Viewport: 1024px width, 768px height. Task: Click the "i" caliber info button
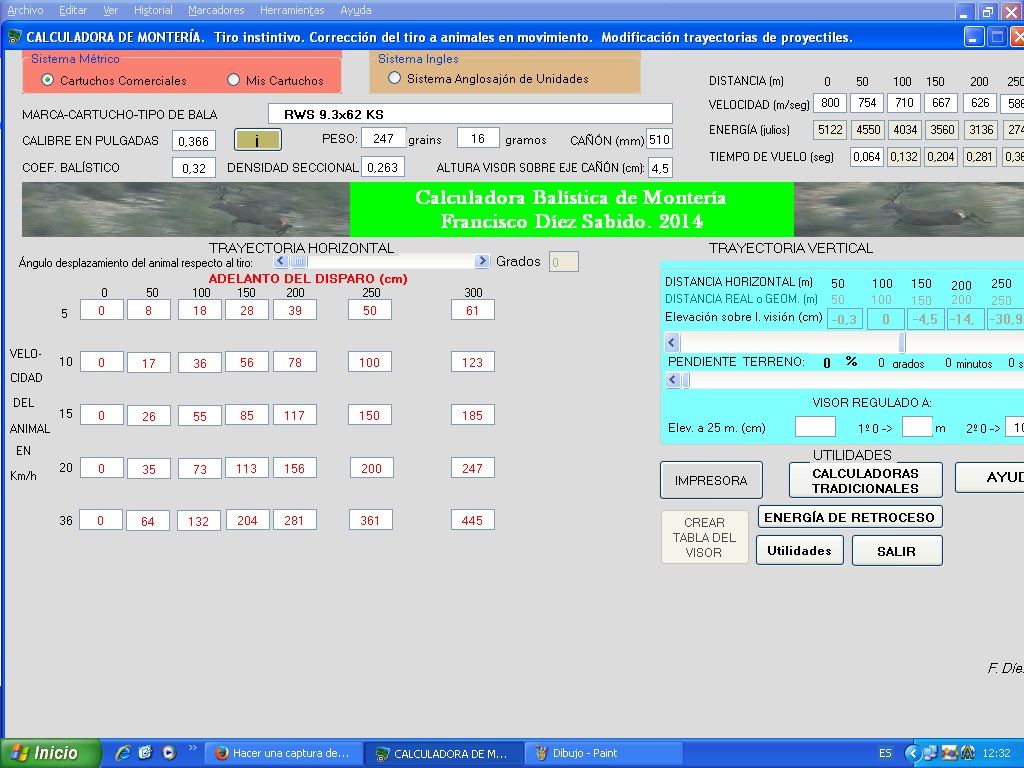click(x=258, y=140)
